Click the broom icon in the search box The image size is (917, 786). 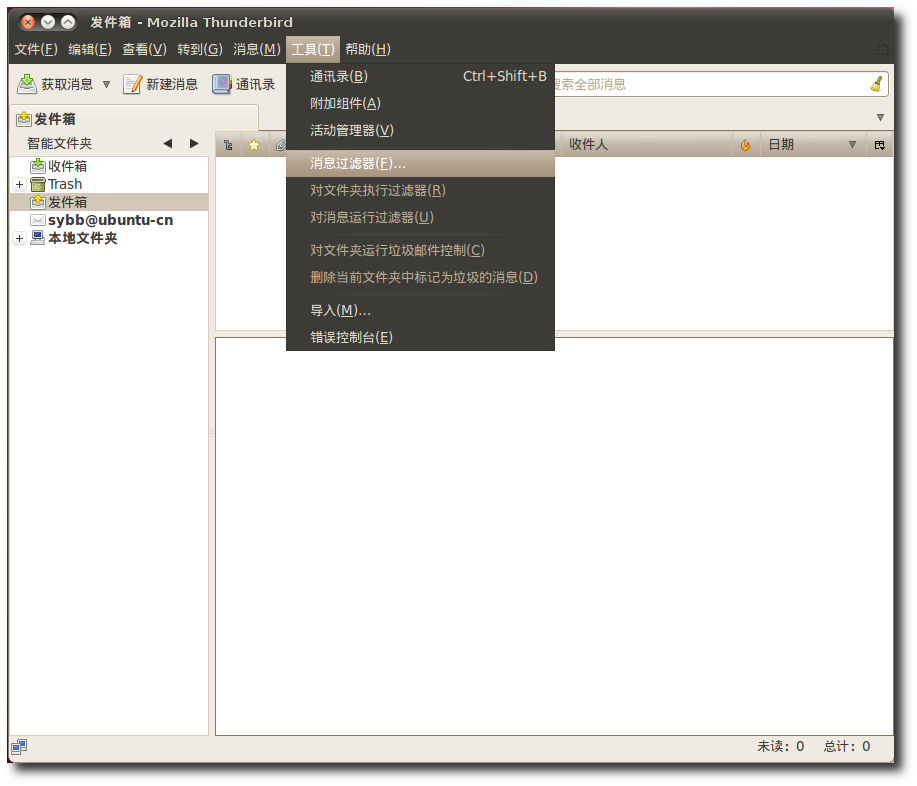[876, 84]
